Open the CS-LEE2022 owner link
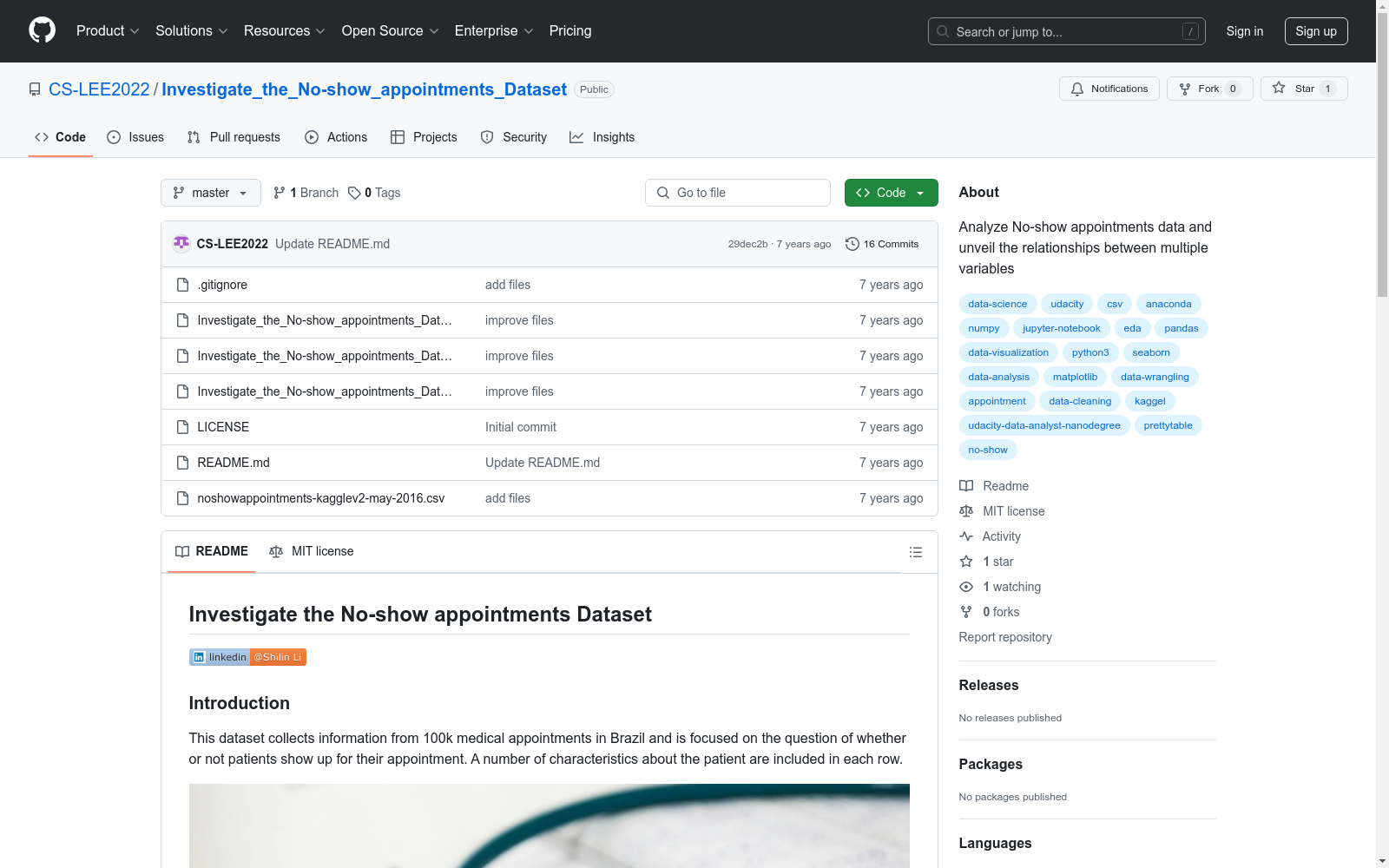Image resolution: width=1389 pixels, height=868 pixels. (x=99, y=89)
